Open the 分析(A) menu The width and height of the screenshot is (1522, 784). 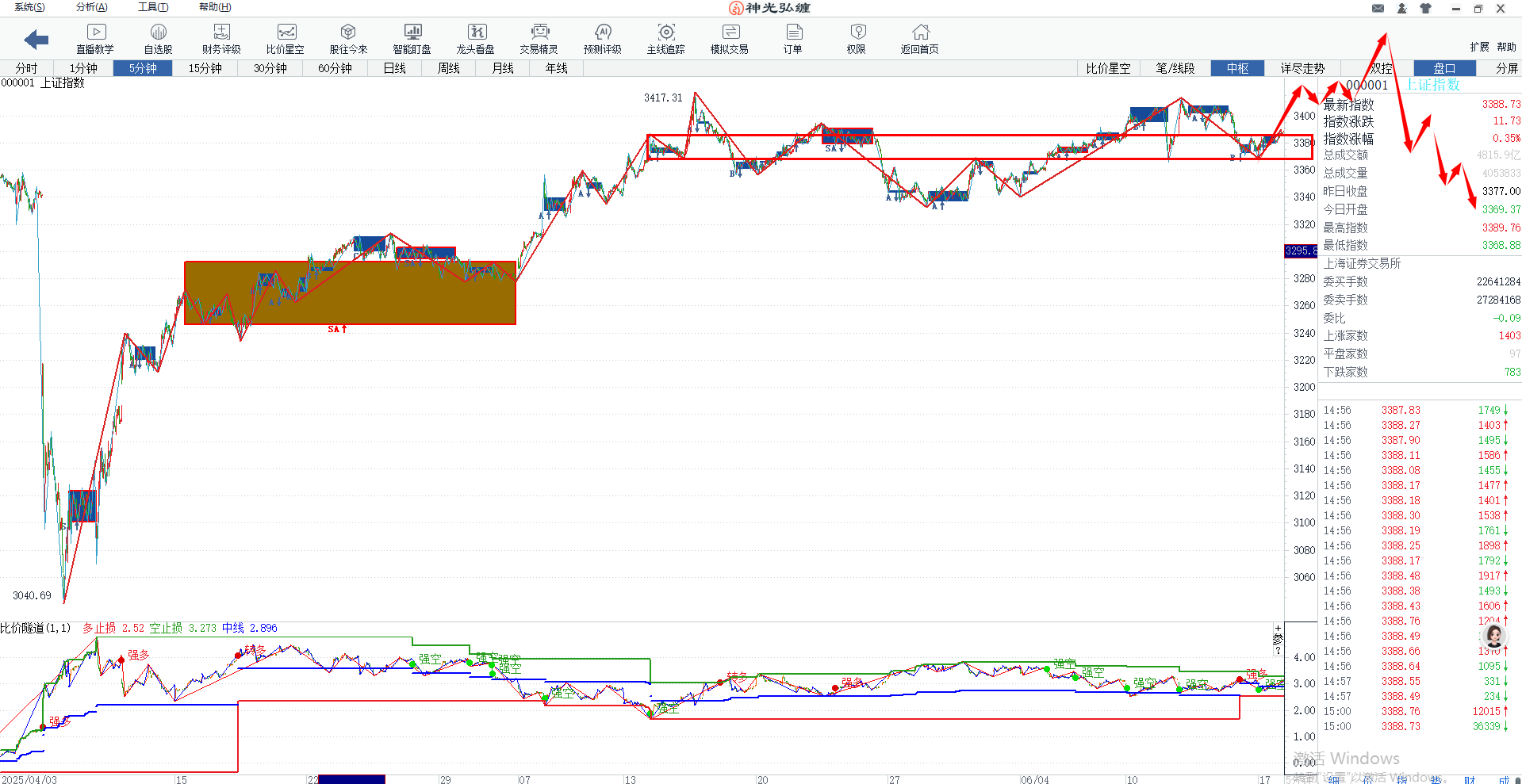(91, 7)
